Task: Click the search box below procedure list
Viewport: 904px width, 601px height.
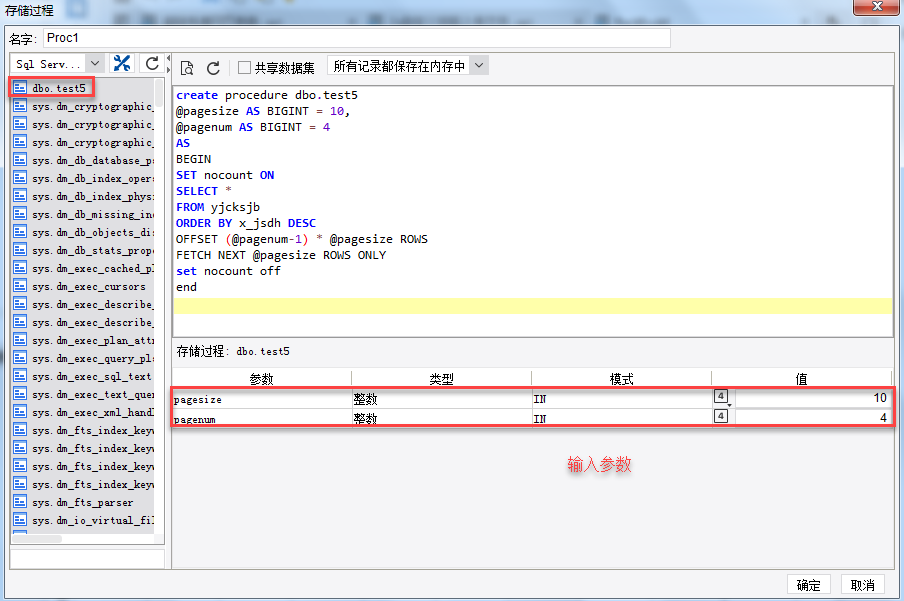Action: pyautogui.click(x=87, y=559)
